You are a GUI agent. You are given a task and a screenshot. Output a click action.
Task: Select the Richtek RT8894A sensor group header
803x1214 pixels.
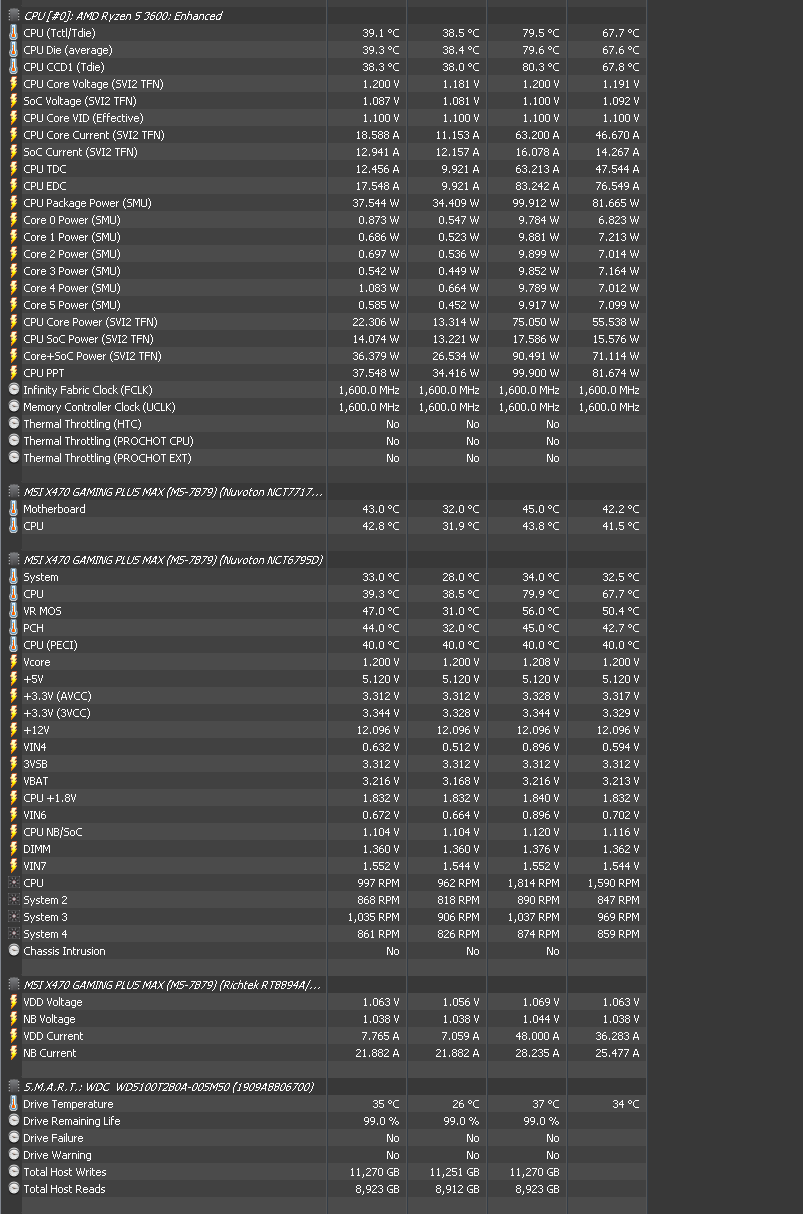coord(172,985)
